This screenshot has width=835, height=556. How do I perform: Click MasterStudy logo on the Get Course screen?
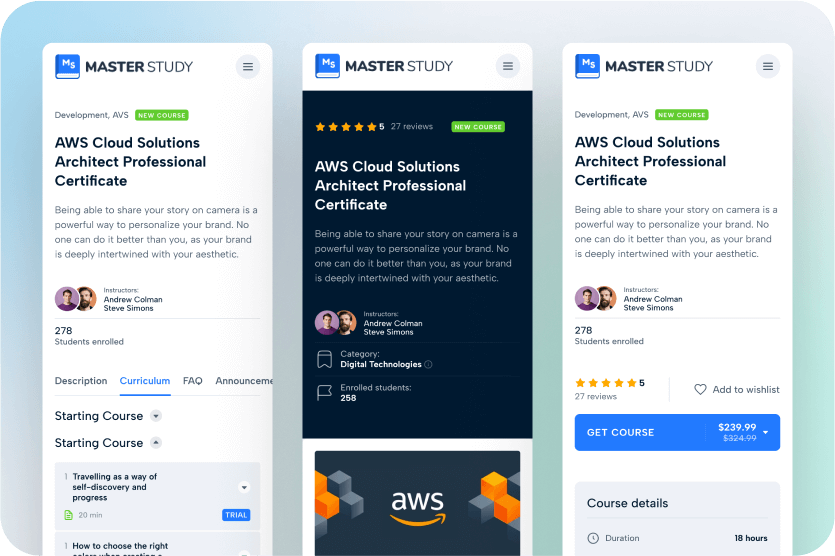tap(643, 66)
